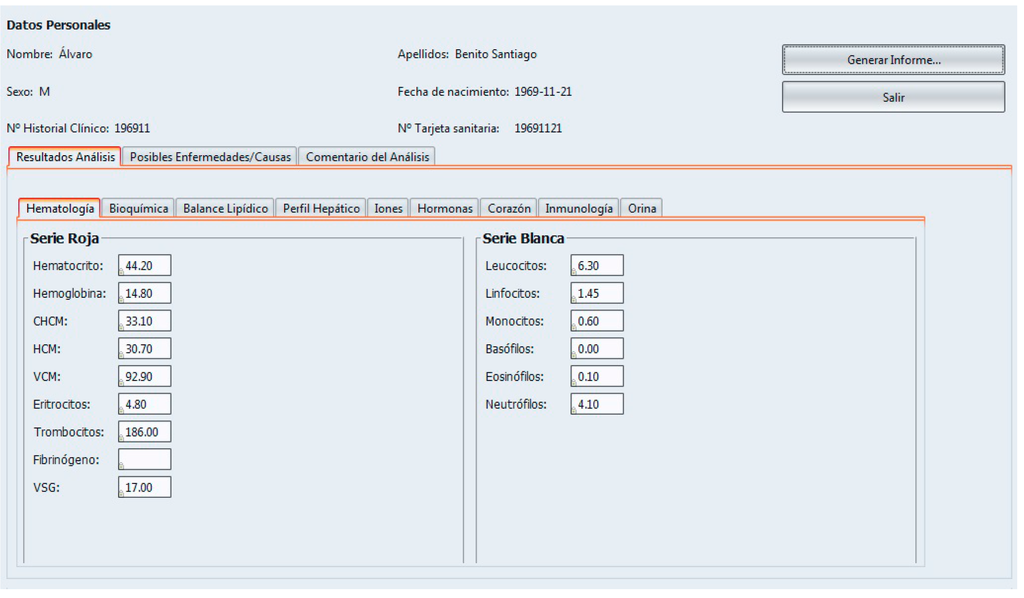Click the Trombocitos input box

click(x=145, y=432)
